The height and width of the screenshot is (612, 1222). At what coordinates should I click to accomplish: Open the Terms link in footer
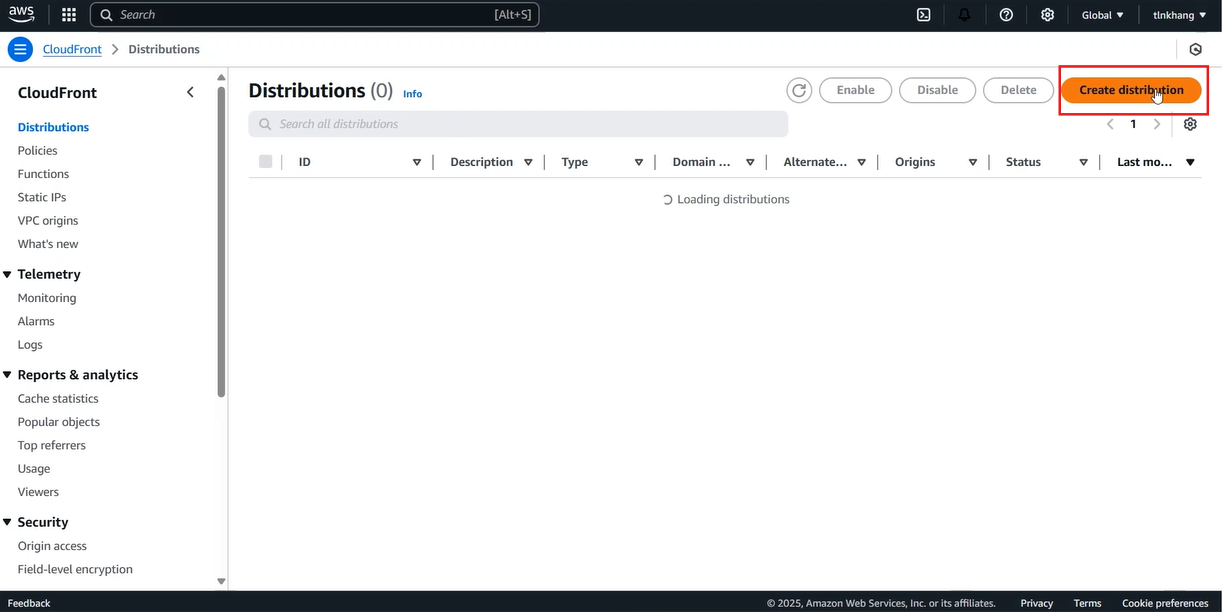tap(1087, 603)
